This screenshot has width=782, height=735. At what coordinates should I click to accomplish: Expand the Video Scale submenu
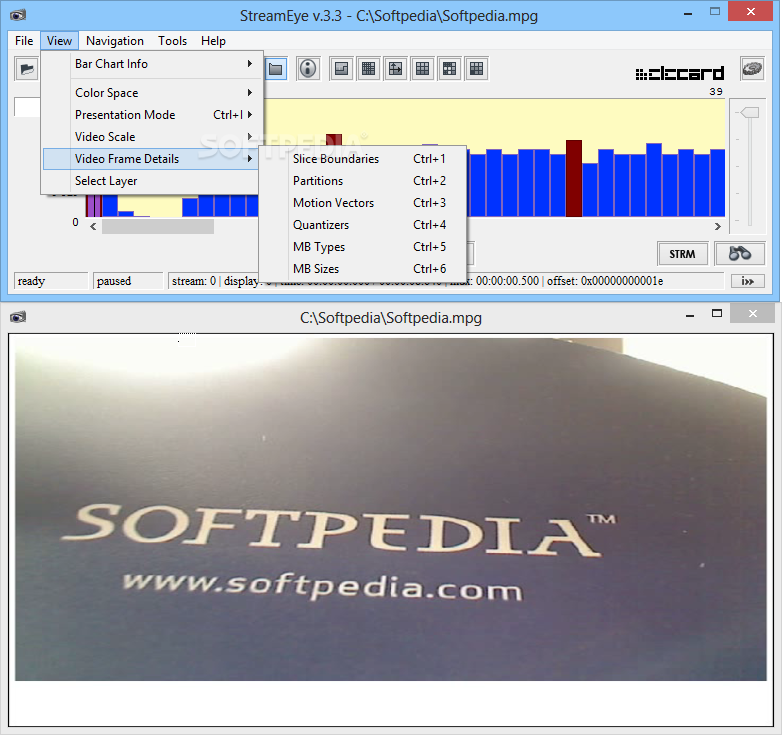pos(151,137)
